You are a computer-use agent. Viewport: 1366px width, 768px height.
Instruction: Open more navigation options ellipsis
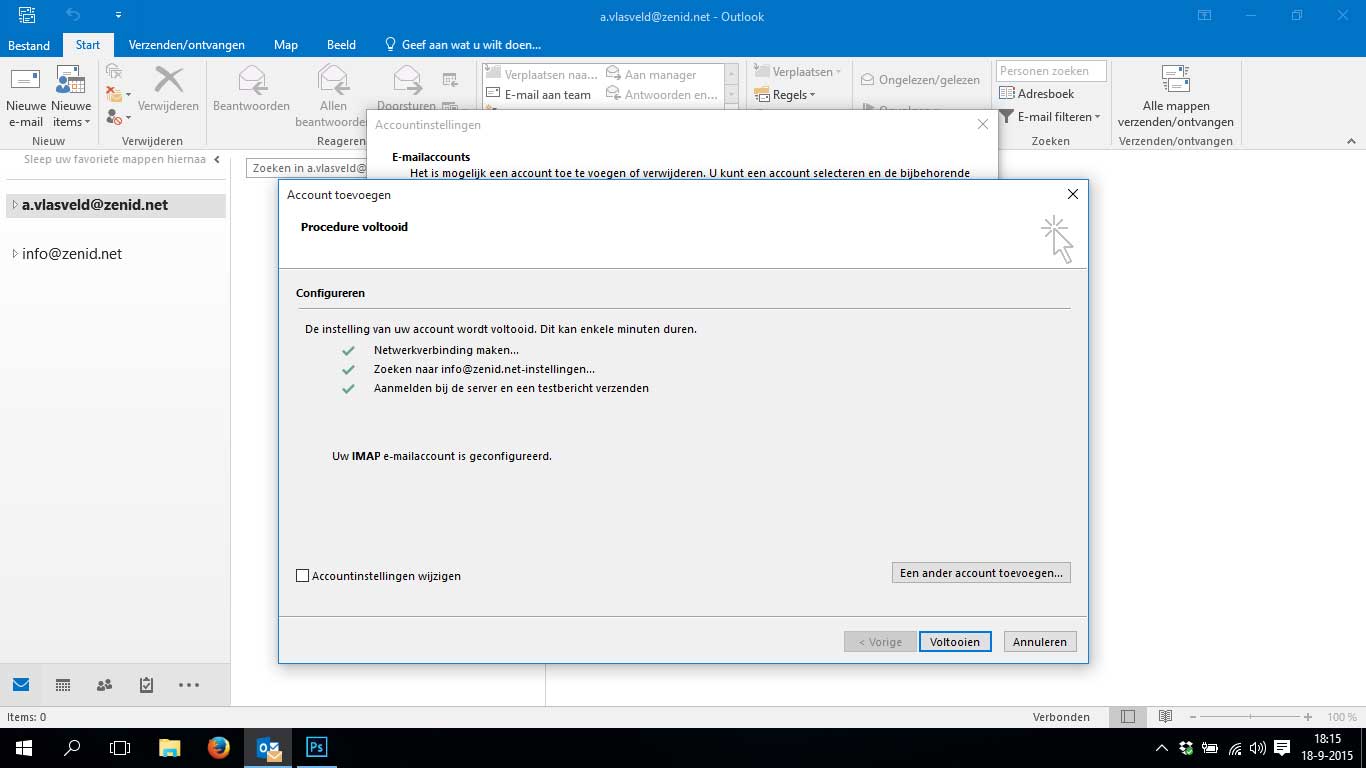[x=189, y=685]
